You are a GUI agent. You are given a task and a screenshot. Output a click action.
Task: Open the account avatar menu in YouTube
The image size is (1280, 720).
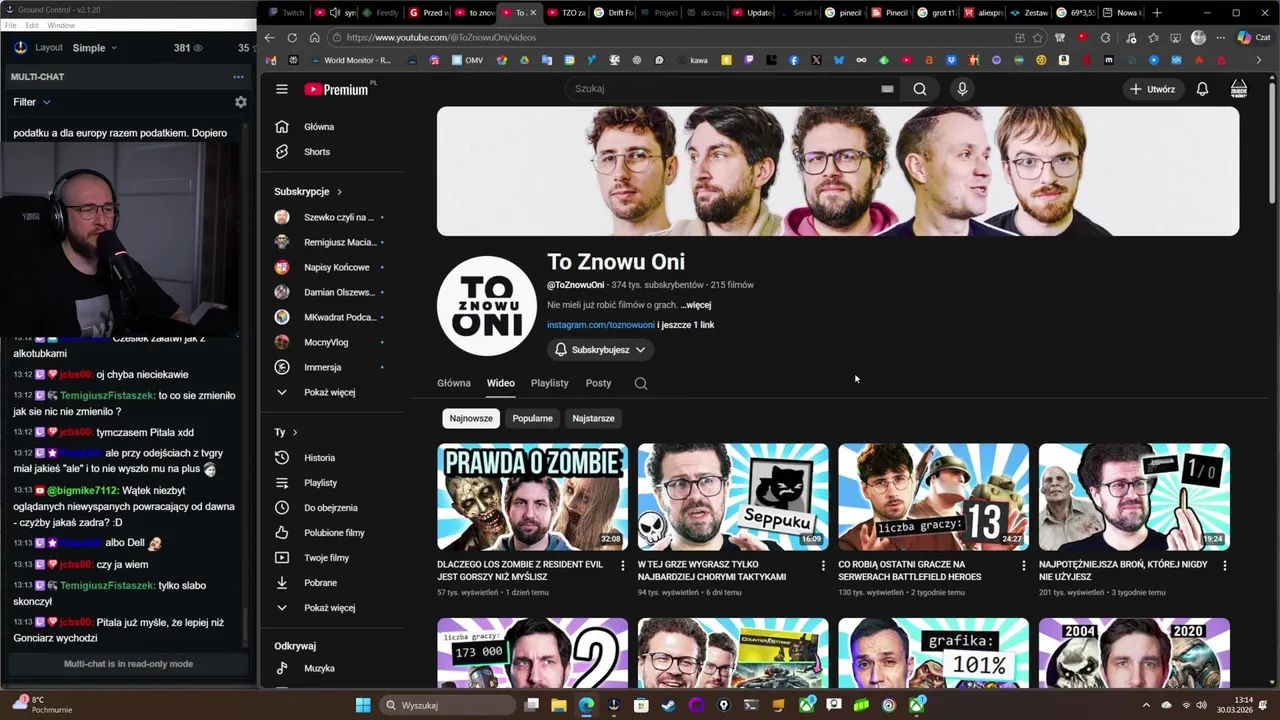coord(1239,89)
